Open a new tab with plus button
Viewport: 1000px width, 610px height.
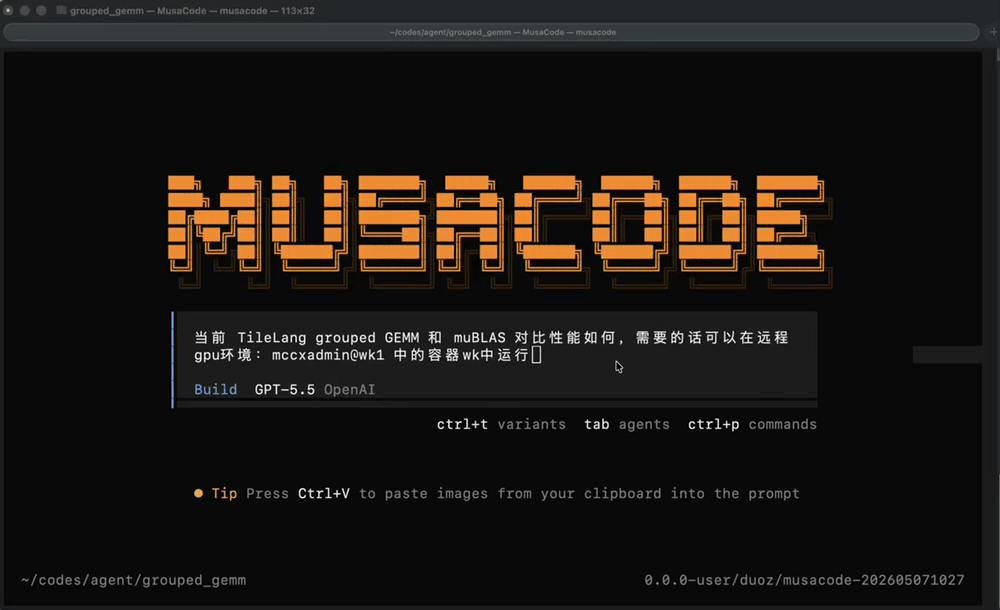pos(993,32)
